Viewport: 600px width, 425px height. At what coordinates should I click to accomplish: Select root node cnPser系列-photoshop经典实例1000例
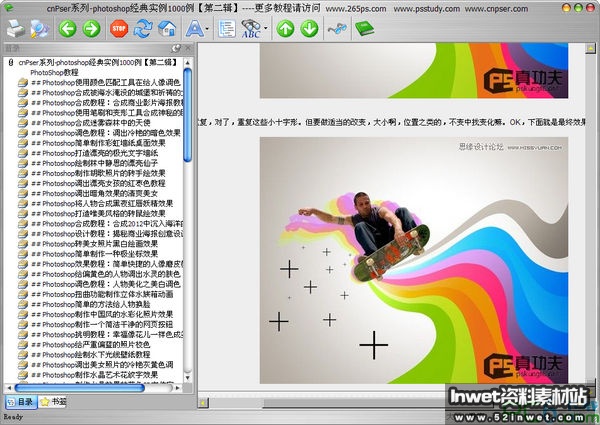pos(98,62)
